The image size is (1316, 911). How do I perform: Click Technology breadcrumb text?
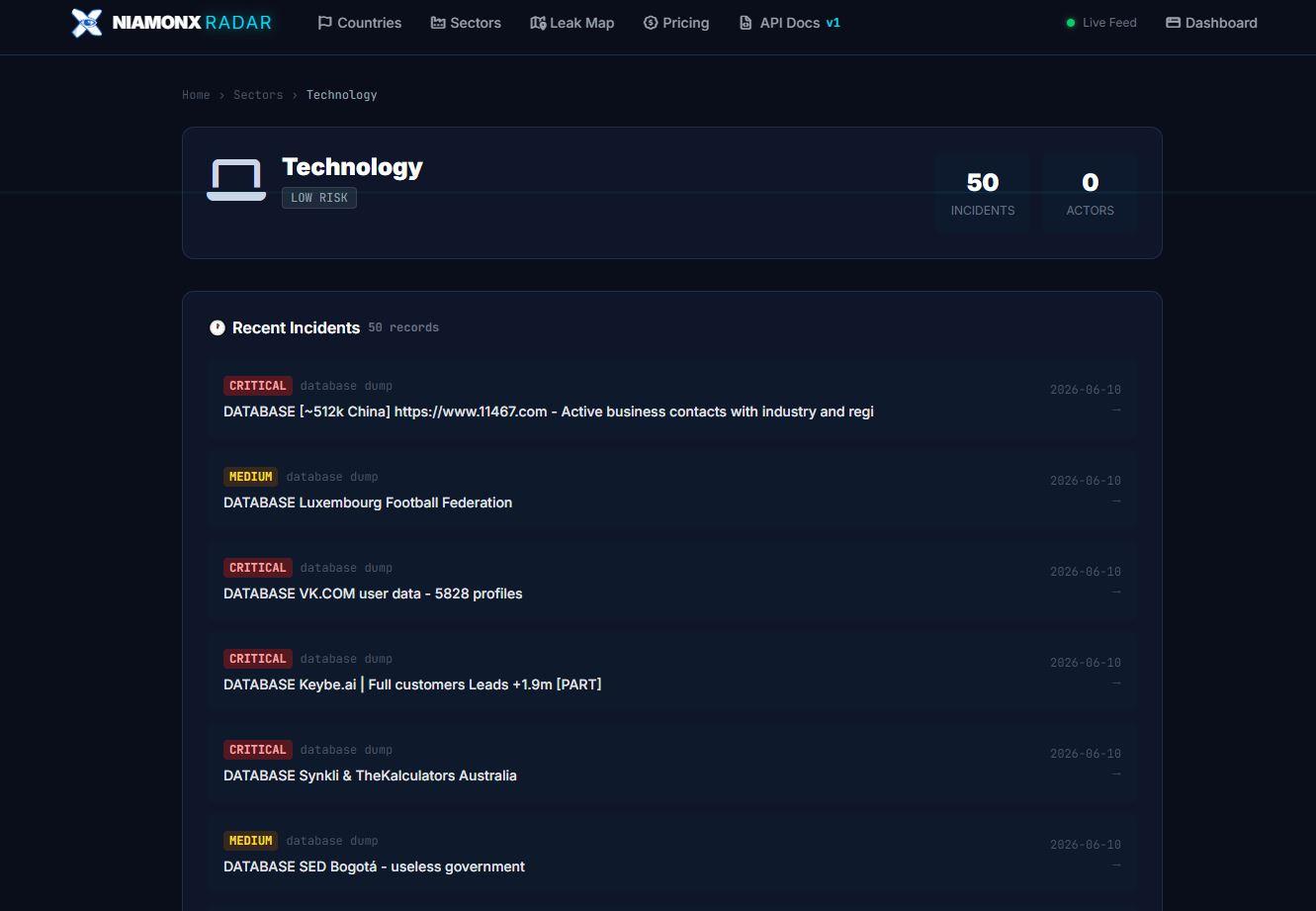point(341,95)
